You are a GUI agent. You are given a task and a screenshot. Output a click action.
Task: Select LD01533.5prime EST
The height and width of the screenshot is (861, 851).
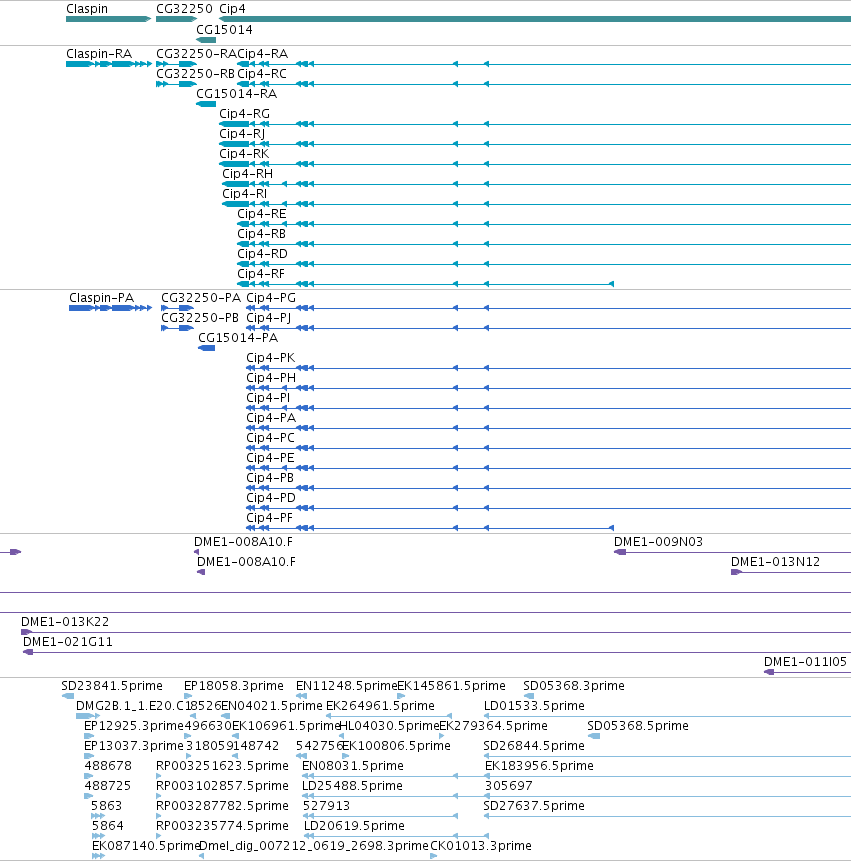click(x=667, y=716)
